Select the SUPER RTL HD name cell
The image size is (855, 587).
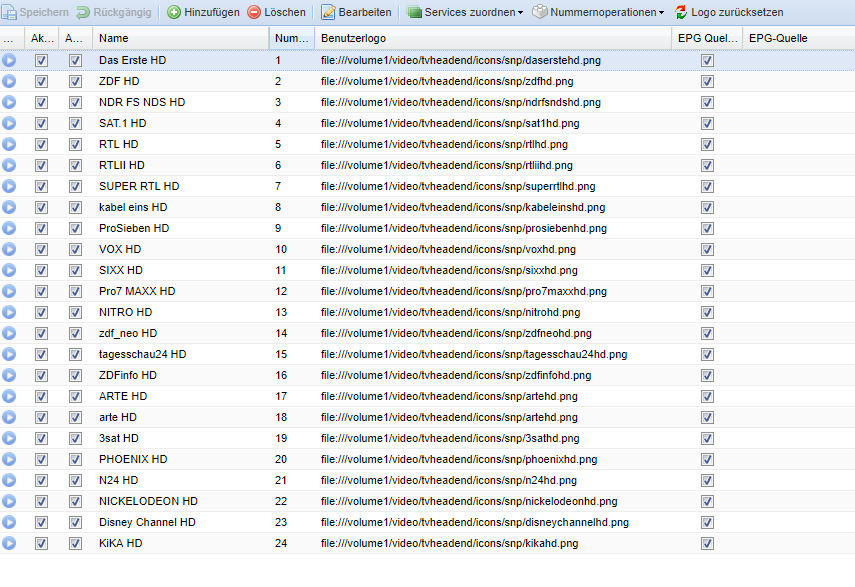[x=180, y=186]
